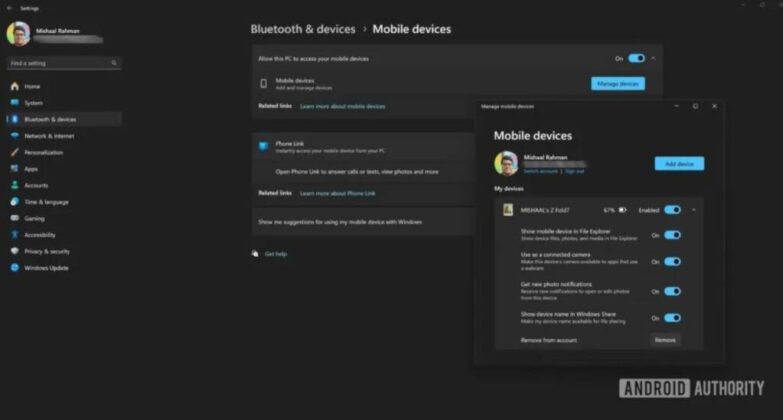
Task: Click the Remove from account label
Action: [549, 340]
